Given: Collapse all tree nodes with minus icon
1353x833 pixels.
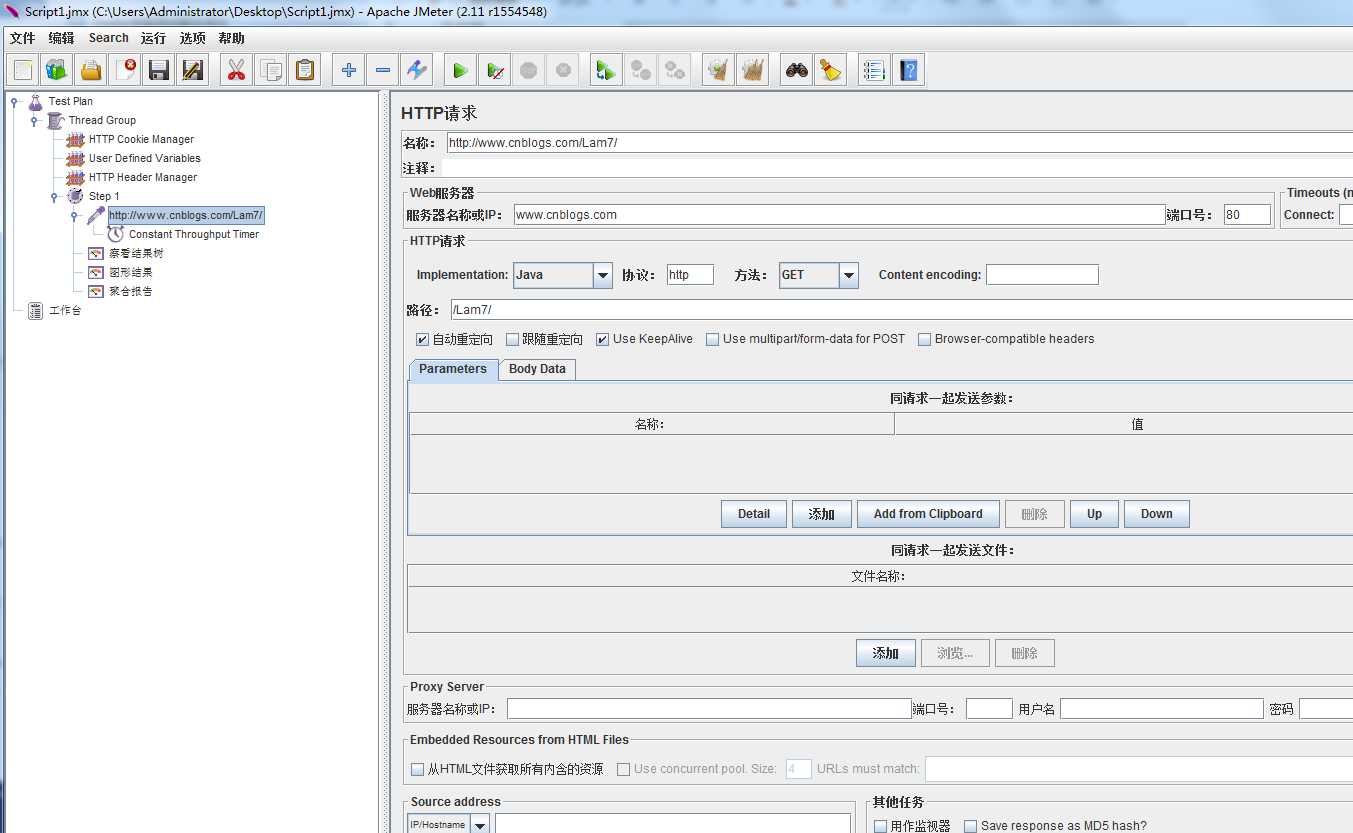Looking at the screenshot, I should (x=382, y=70).
